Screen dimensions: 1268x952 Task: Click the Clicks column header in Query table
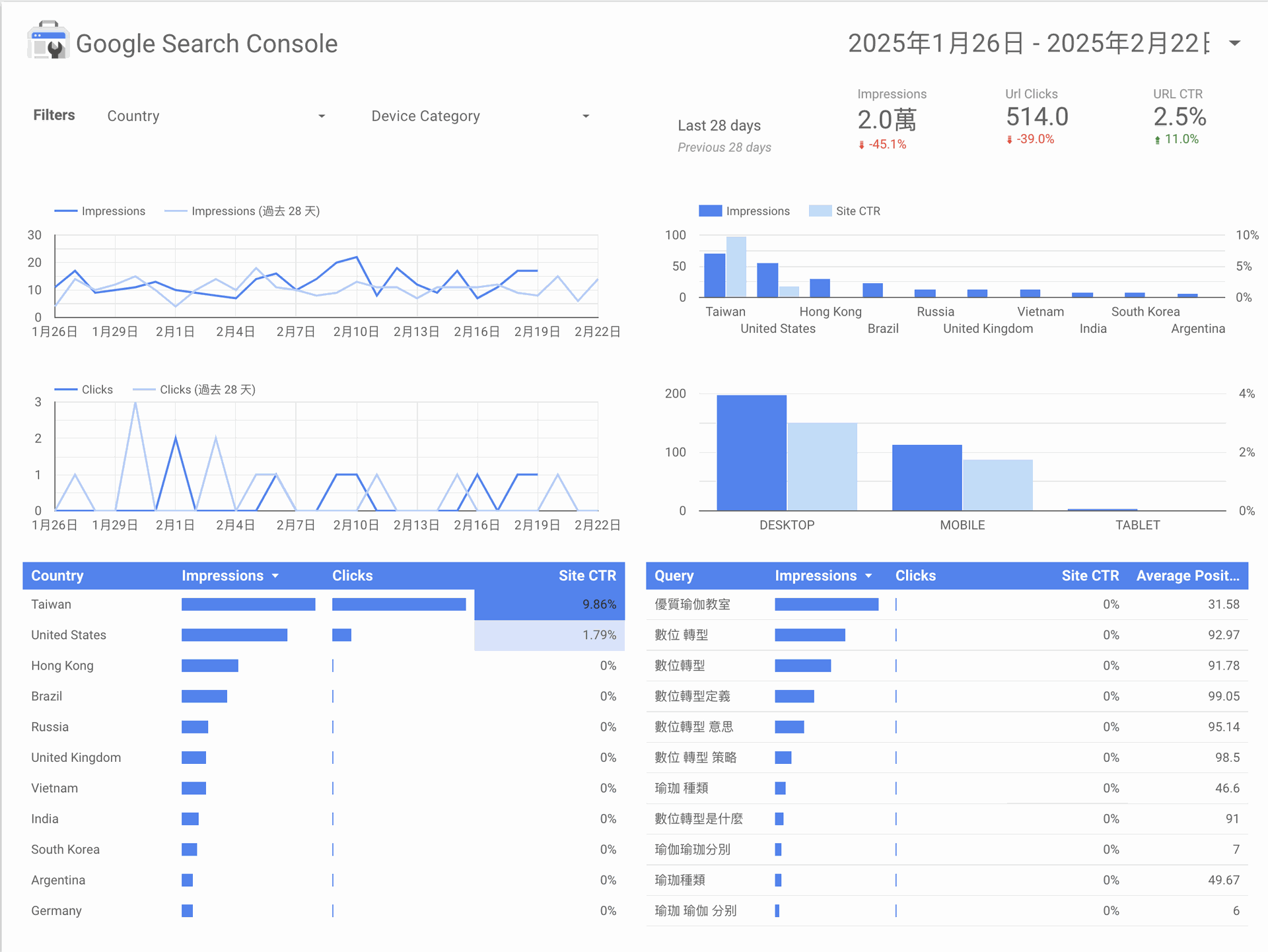click(x=915, y=576)
